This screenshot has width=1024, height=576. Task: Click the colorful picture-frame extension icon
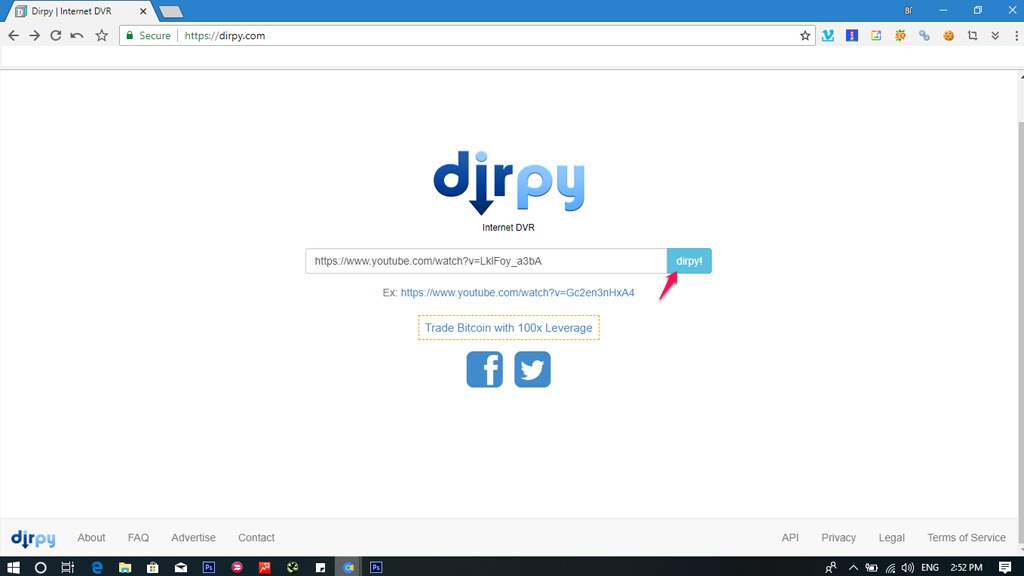pos(876,35)
